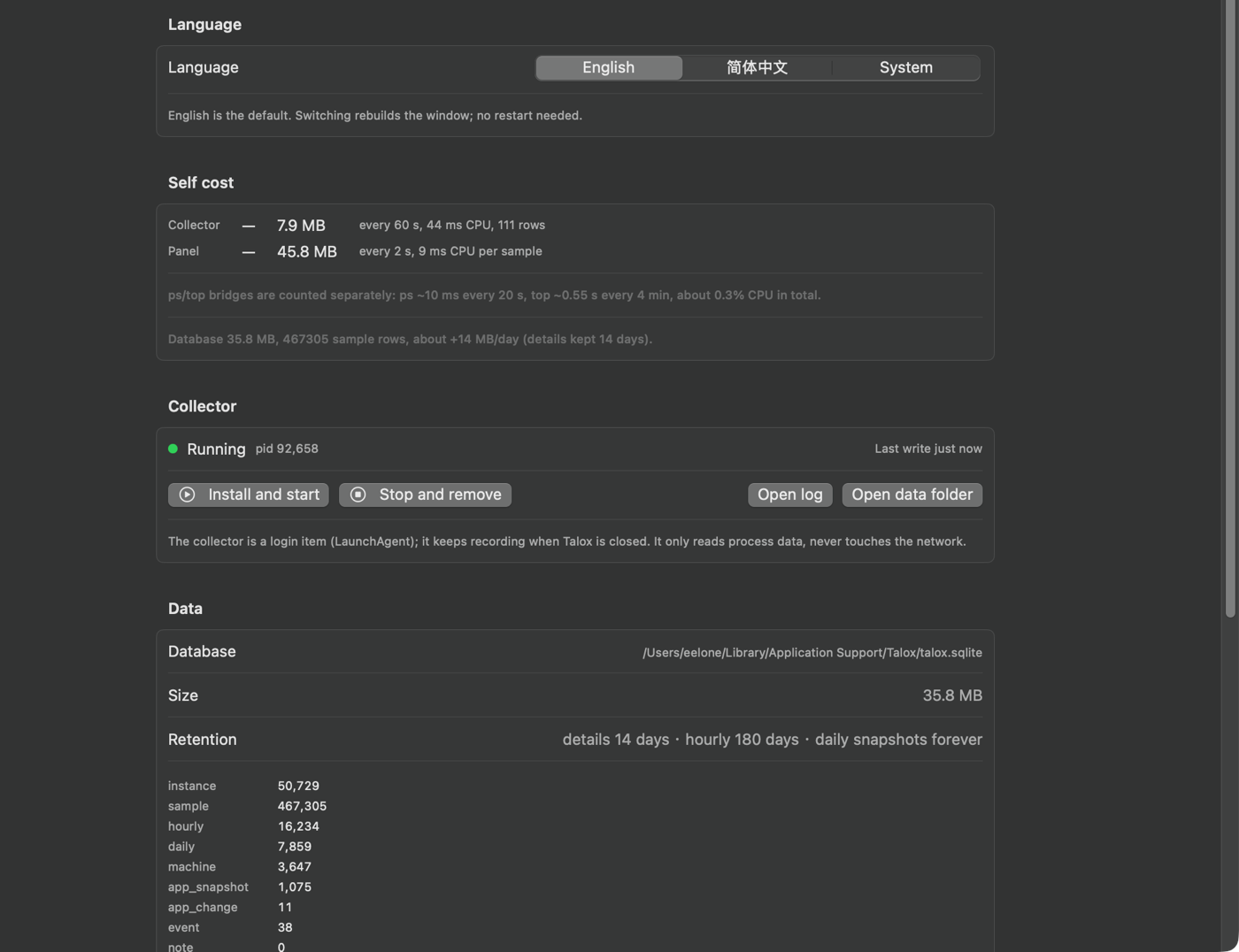
Task: Click the app_change row label
Action: 203,908
